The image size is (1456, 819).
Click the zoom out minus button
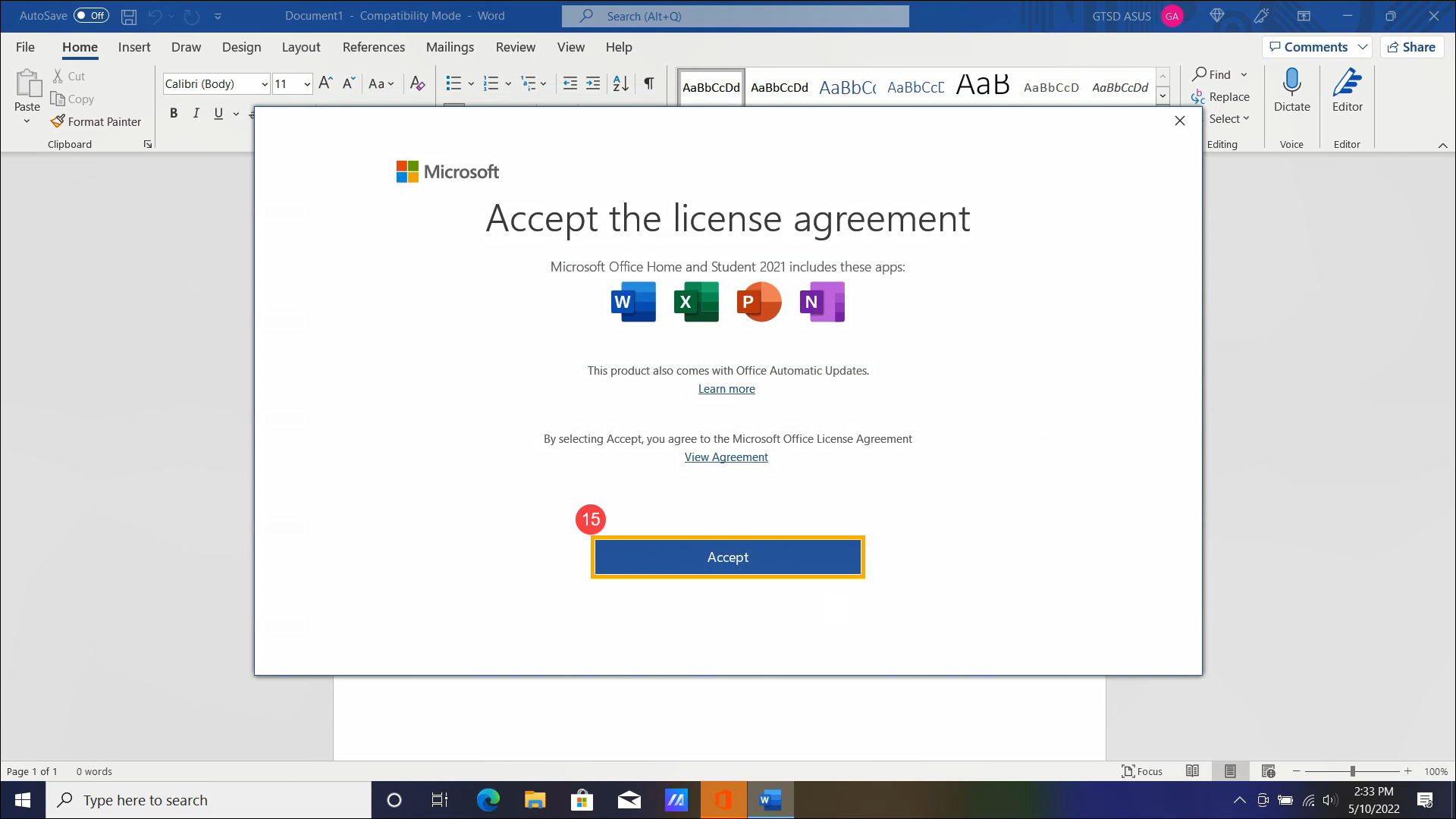click(x=1297, y=771)
